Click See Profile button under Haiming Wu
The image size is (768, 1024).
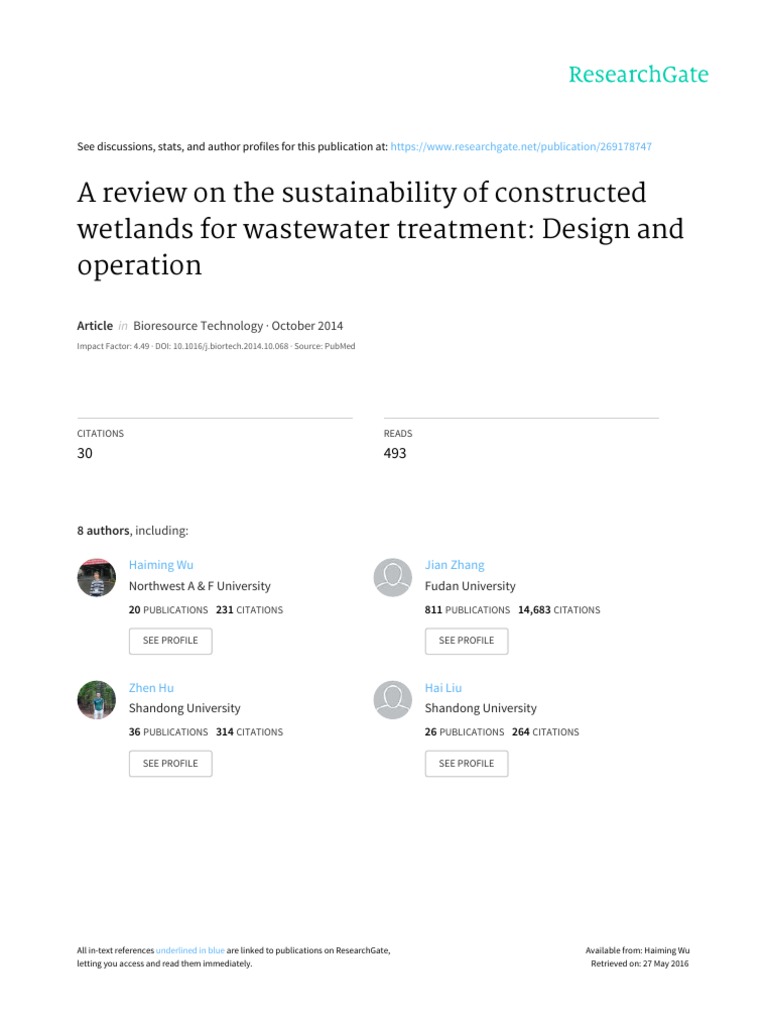click(170, 640)
